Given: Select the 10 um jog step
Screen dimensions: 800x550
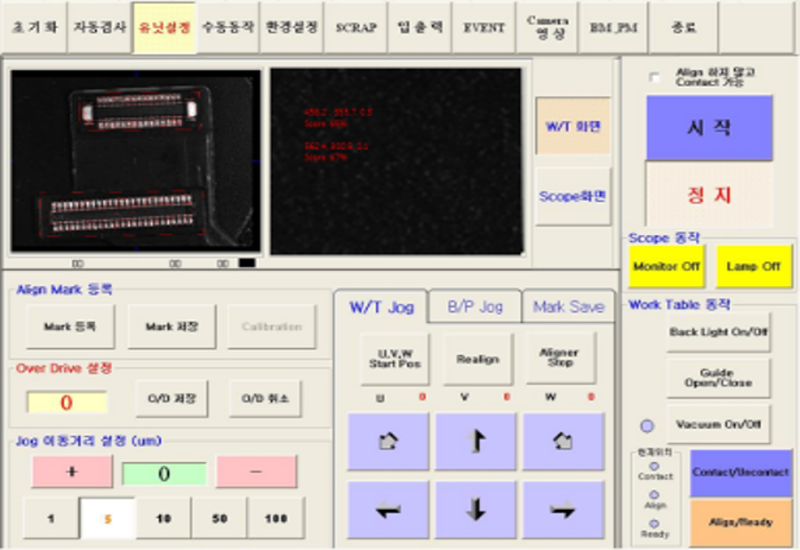Looking at the screenshot, I should [162, 518].
